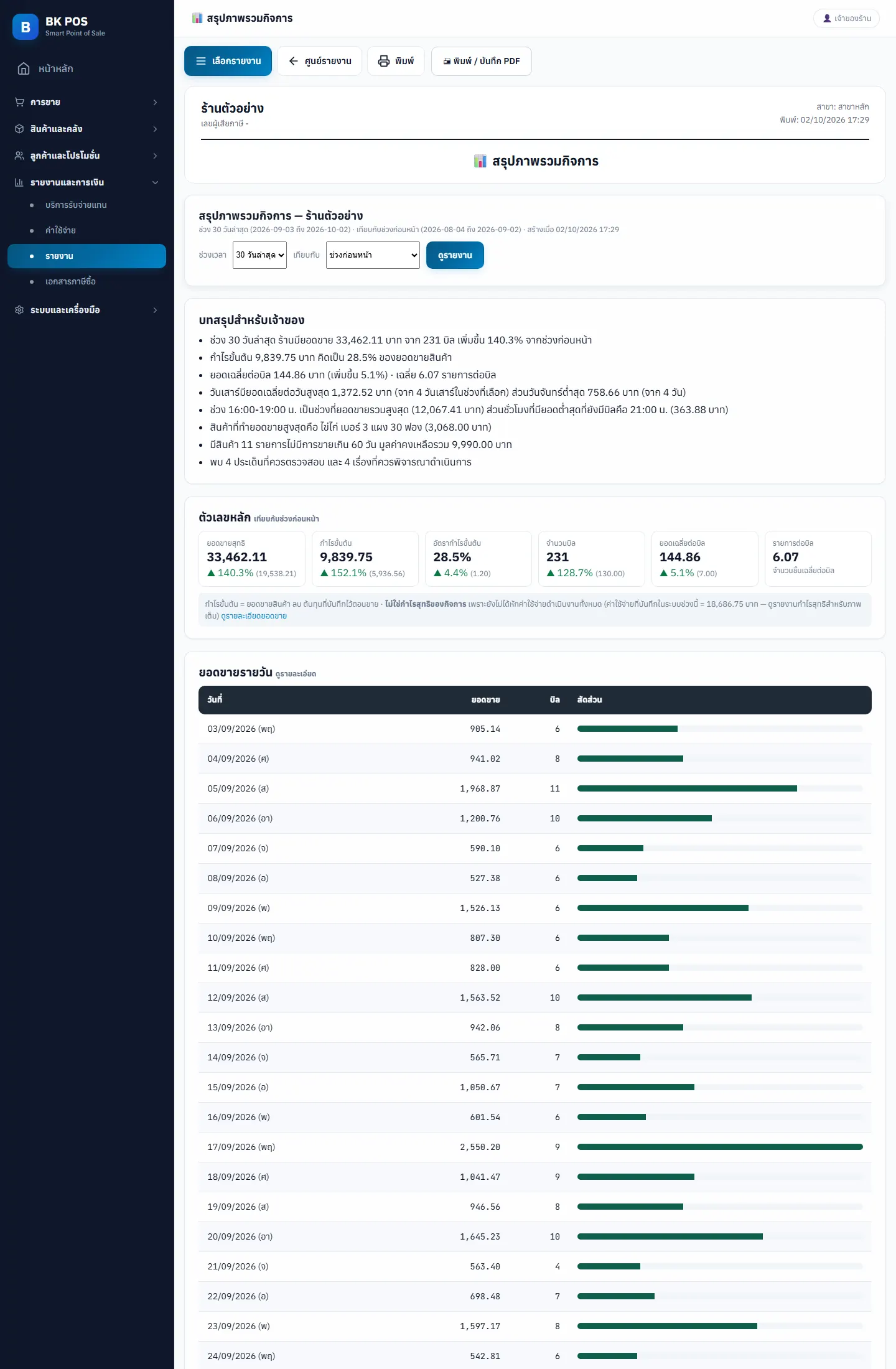
Task: Select the รายงาน submenu item
Action: click(x=86, y=256)
